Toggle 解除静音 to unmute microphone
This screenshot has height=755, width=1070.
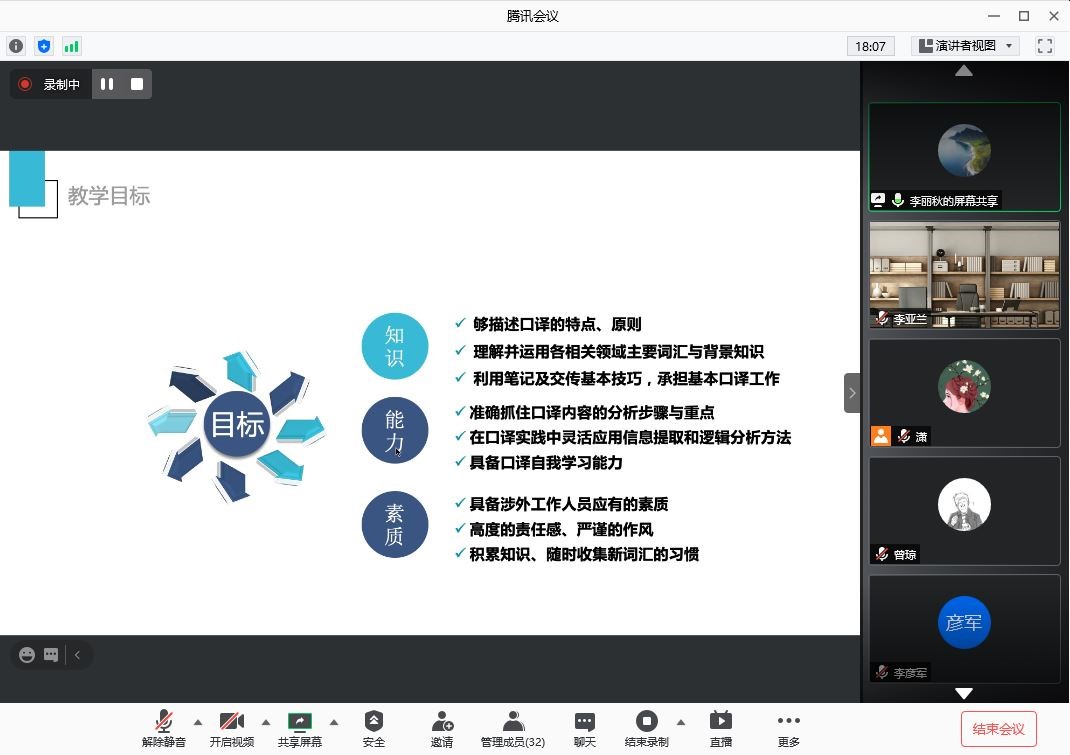(x=163, y=727)
